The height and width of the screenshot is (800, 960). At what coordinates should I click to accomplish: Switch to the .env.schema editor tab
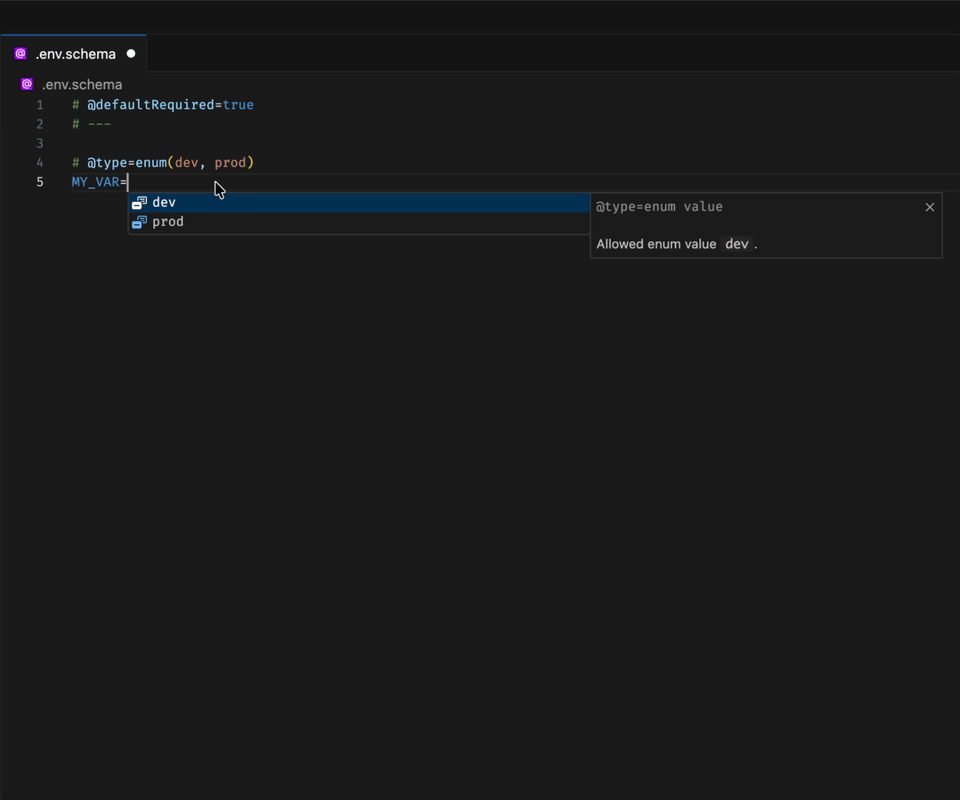(75, 53)
